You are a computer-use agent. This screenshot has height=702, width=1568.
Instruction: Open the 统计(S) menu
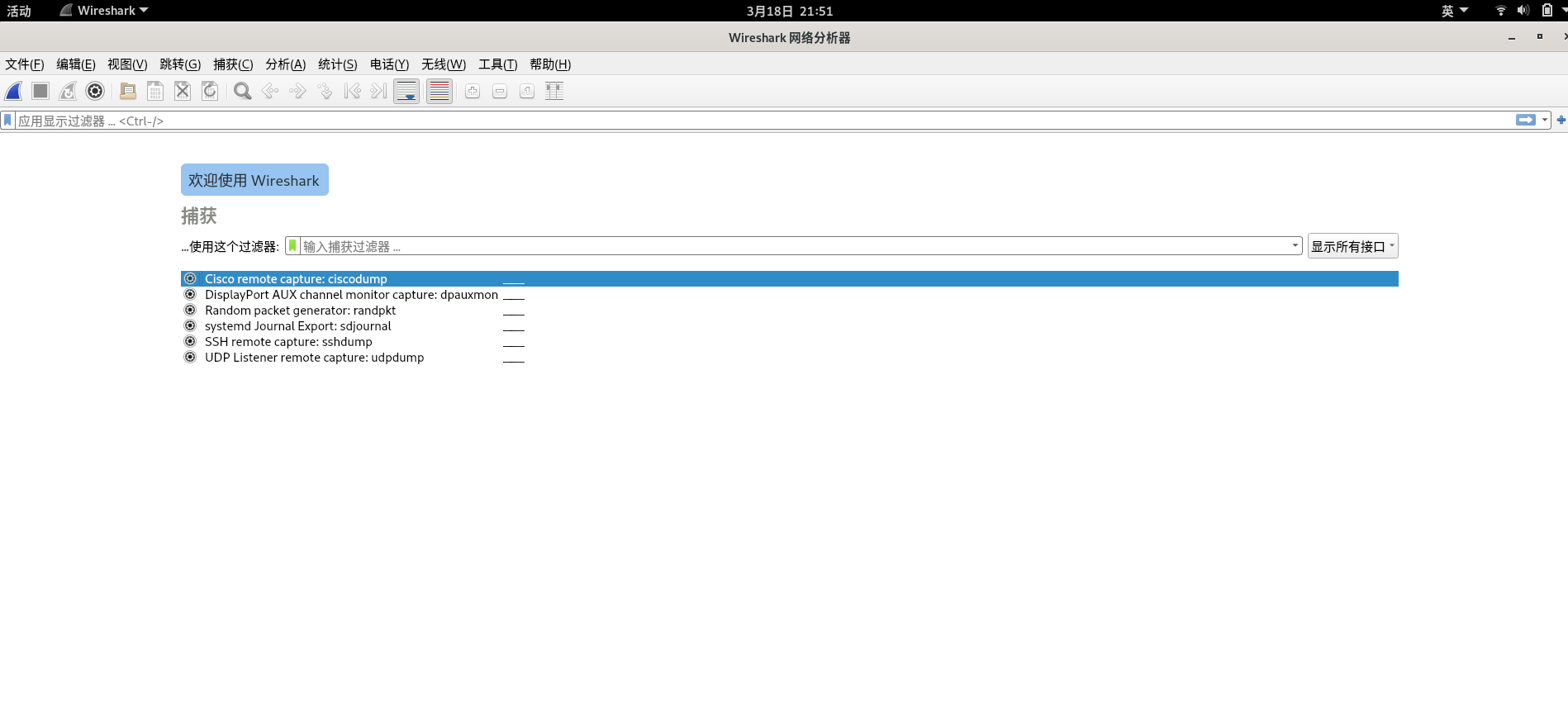[338, 64]
